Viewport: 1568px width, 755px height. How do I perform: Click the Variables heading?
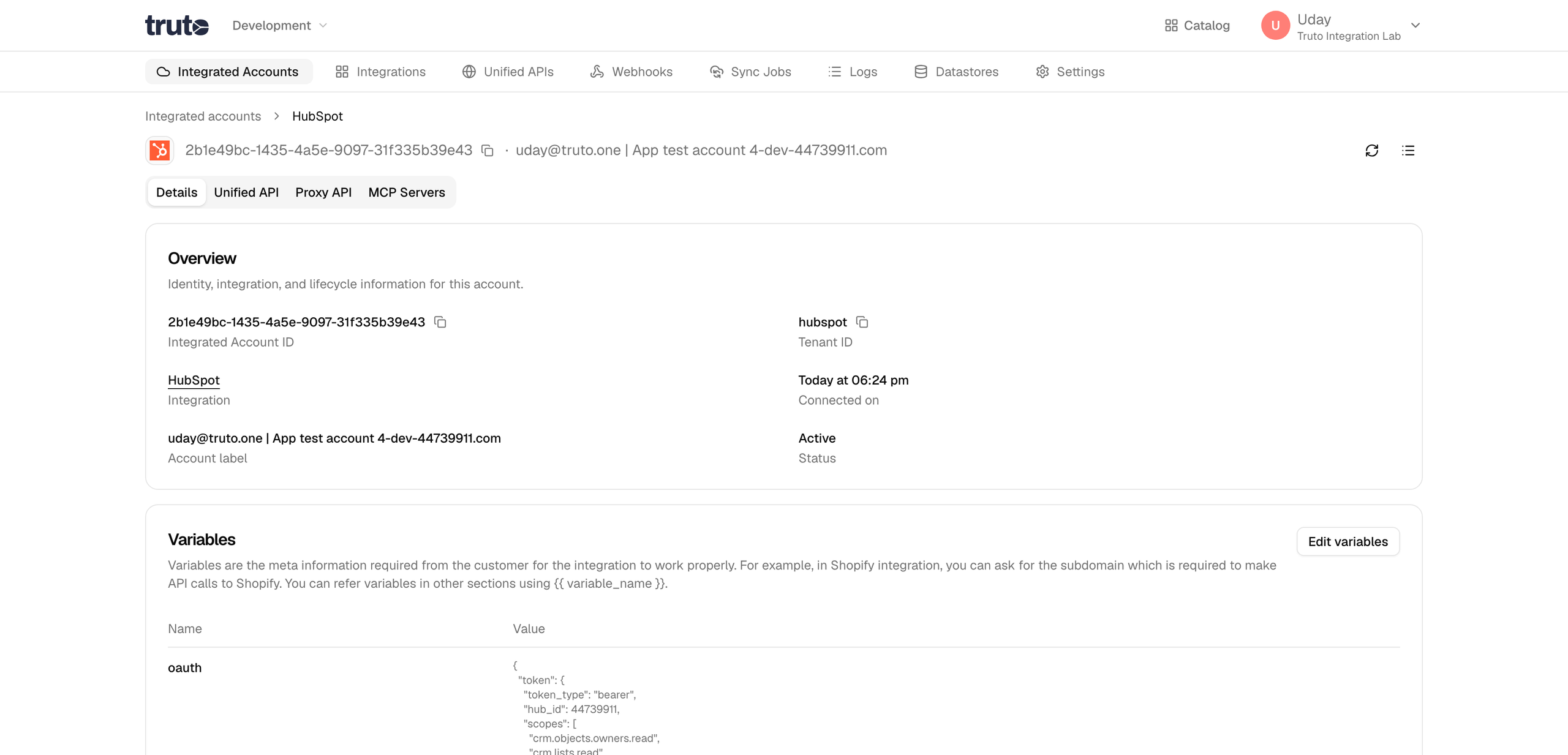(x=202, y=539)
